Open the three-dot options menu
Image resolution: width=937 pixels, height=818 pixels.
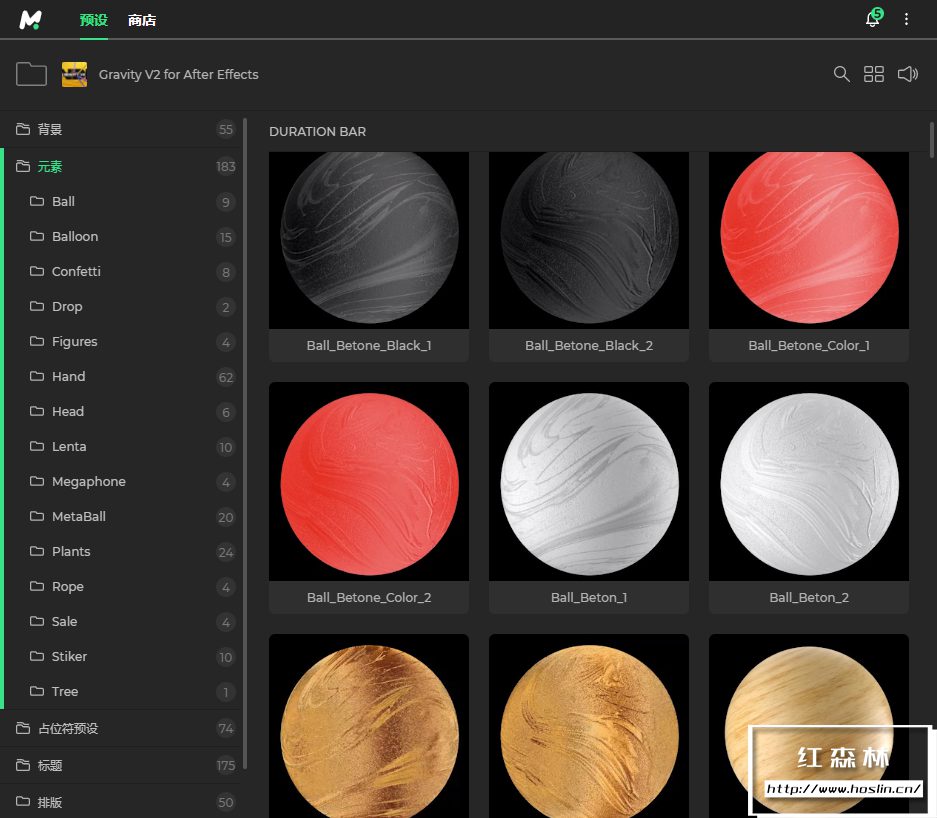point(907,20)
